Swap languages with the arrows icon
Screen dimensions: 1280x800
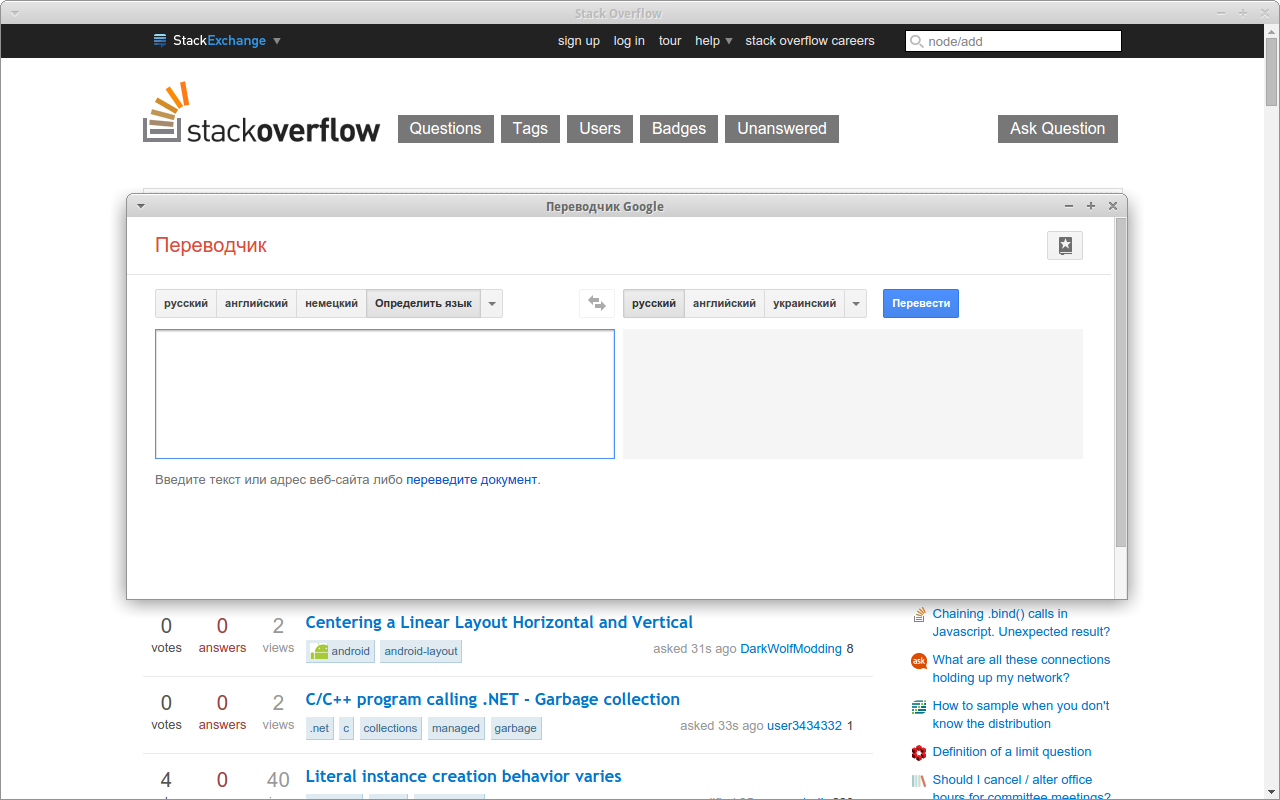[597, 303]
